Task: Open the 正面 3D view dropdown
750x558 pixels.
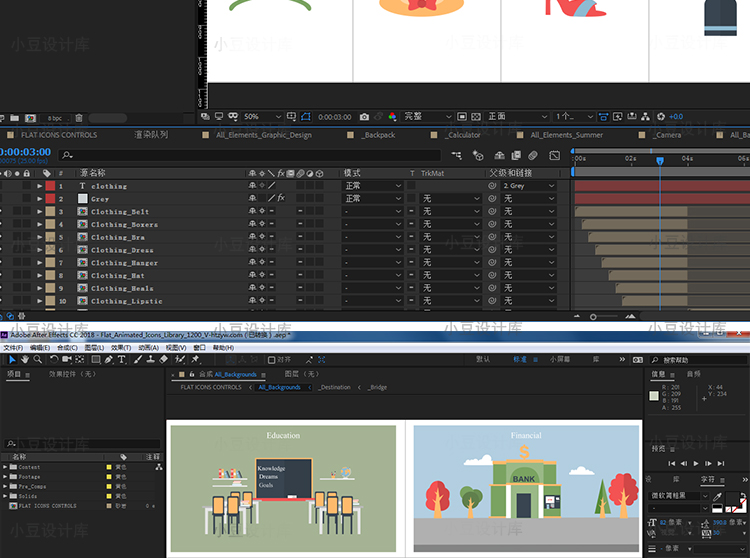Action: click(x=517, y=117)
